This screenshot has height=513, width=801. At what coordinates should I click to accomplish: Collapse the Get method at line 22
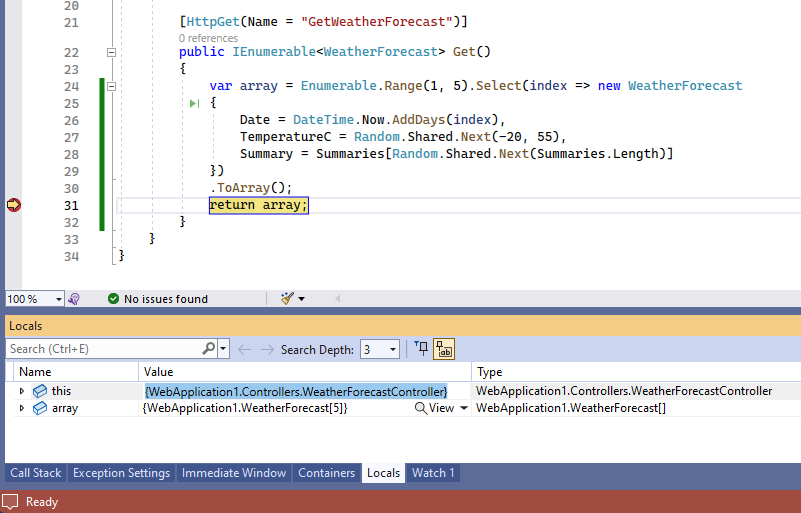click(111, 53)
